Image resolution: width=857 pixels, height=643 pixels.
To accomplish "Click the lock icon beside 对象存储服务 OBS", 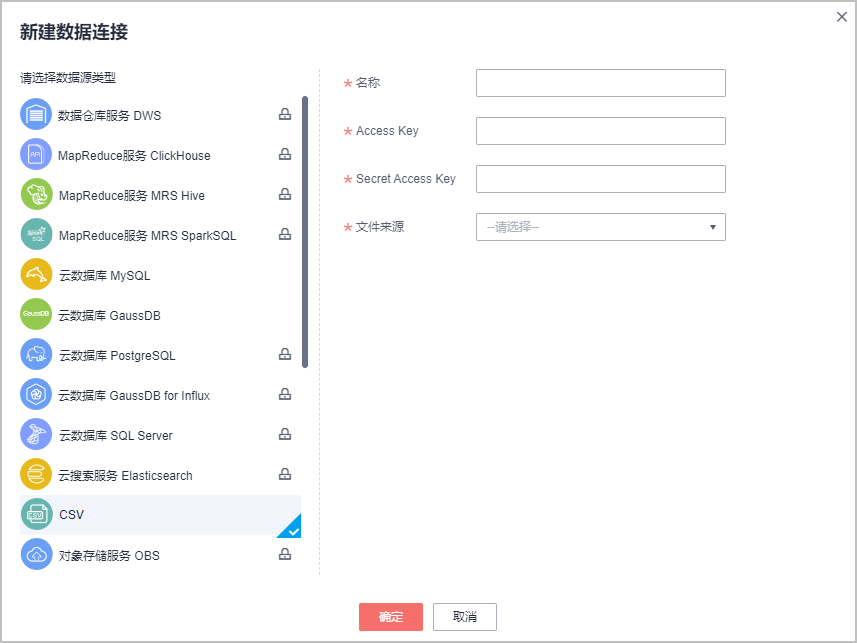I will [x=285, y=554].
